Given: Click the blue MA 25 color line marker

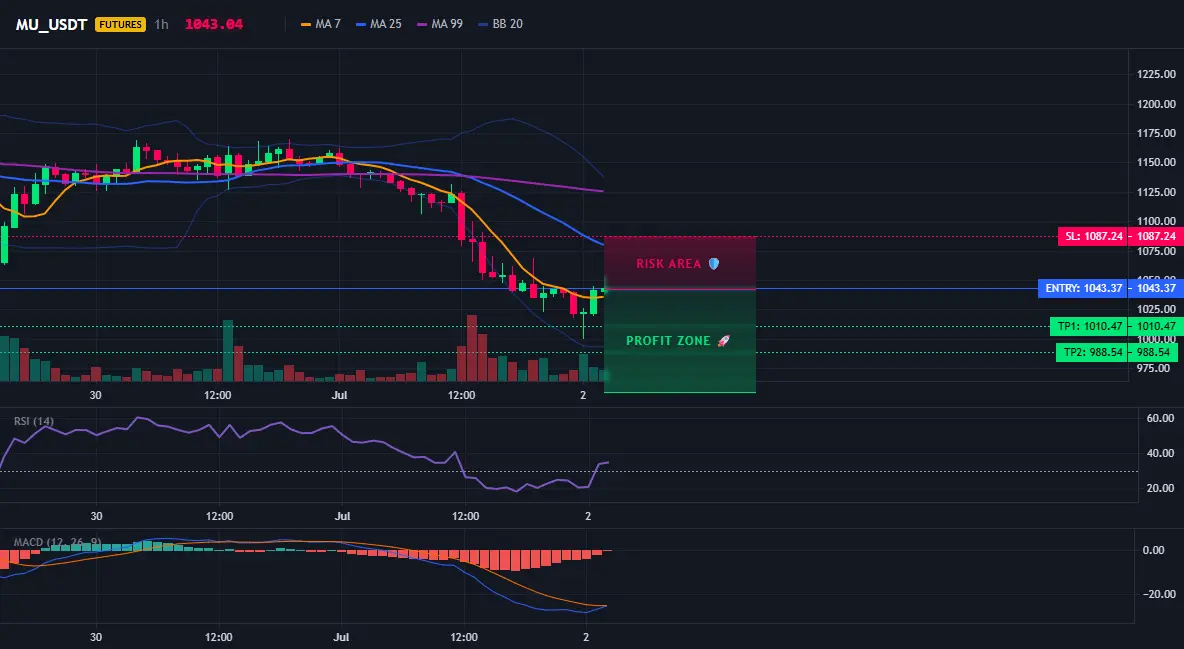Looking at the screenshot, I should (x=361, y=24).
